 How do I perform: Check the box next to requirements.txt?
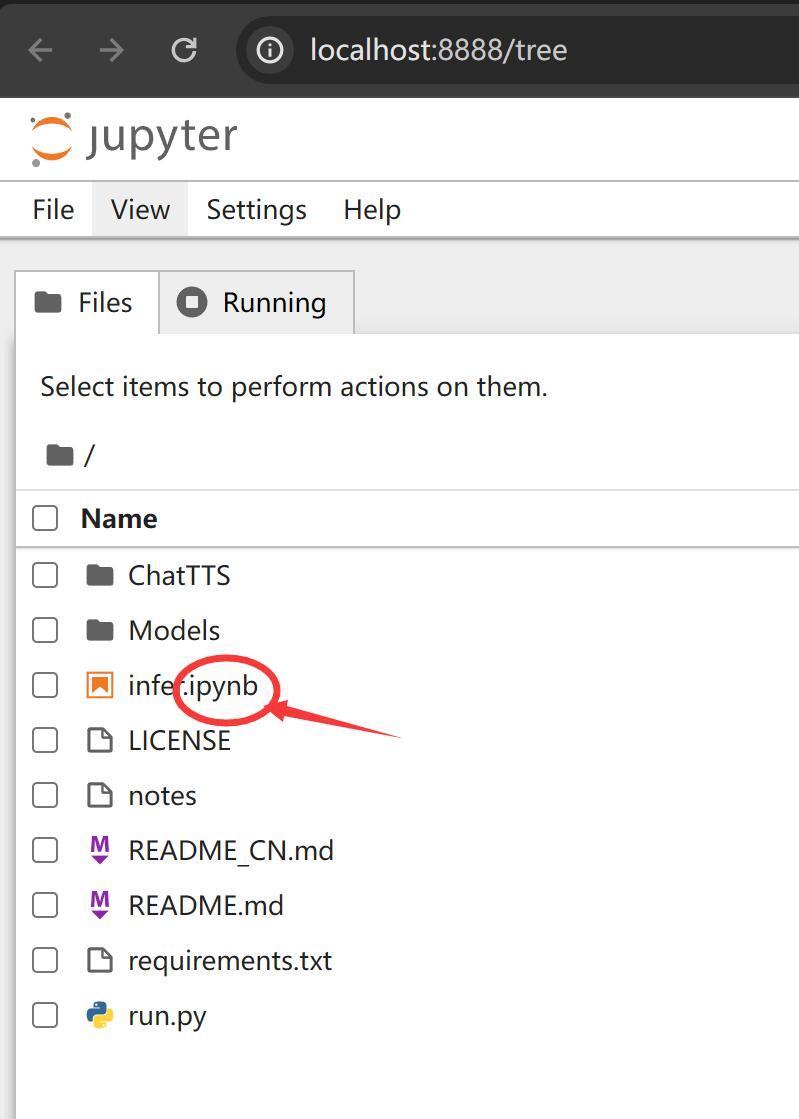45,960
